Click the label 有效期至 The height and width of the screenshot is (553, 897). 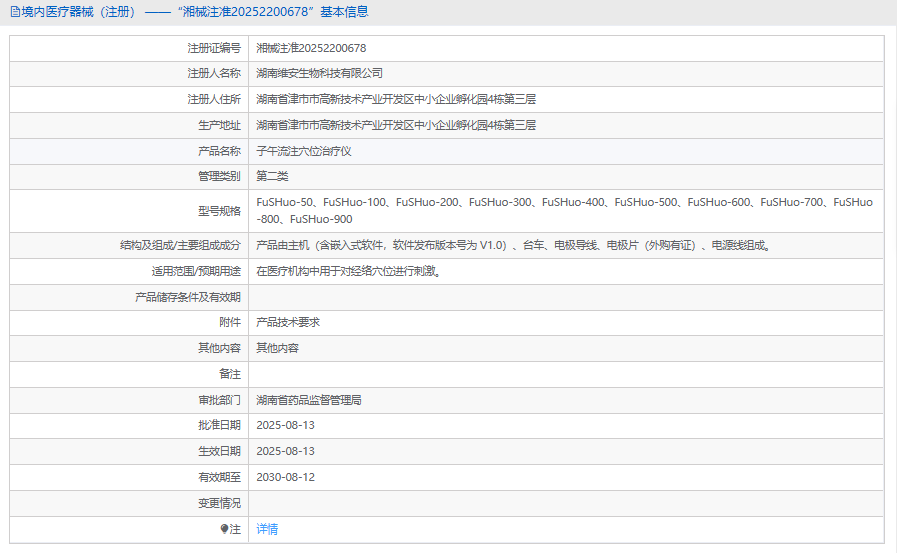220,477
